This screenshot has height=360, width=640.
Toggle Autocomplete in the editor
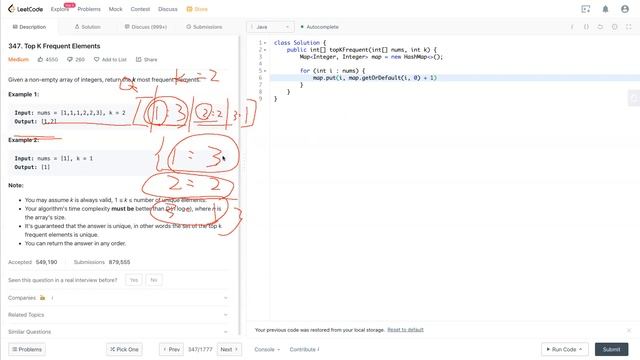320,27
